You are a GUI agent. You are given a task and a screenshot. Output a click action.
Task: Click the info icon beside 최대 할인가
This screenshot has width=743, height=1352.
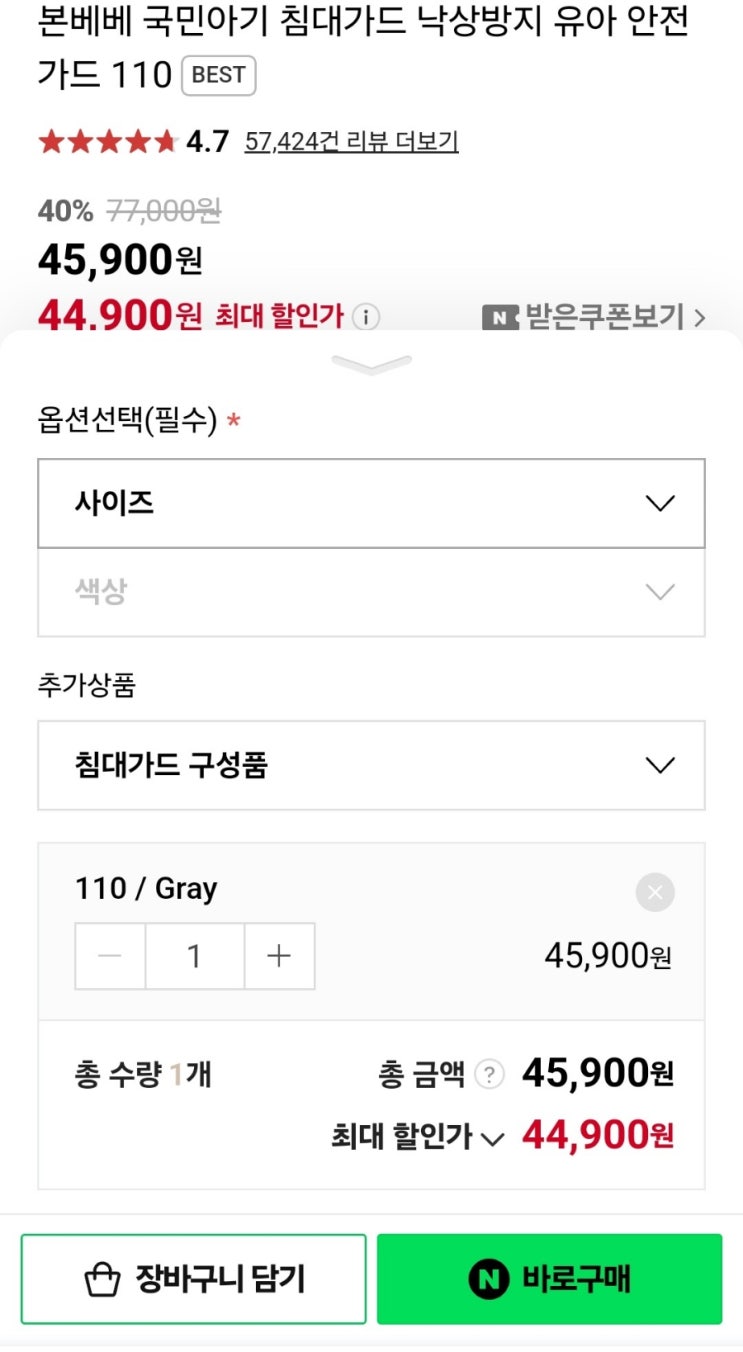click(x=367, y=318)
